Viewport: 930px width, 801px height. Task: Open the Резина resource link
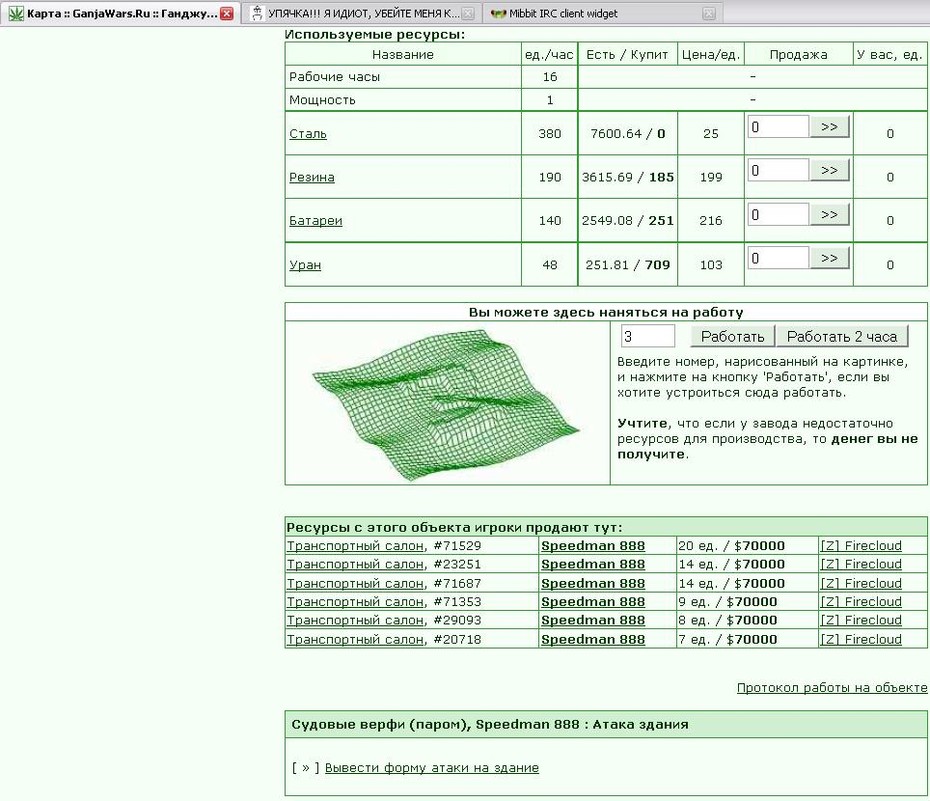tap(311, 177)
